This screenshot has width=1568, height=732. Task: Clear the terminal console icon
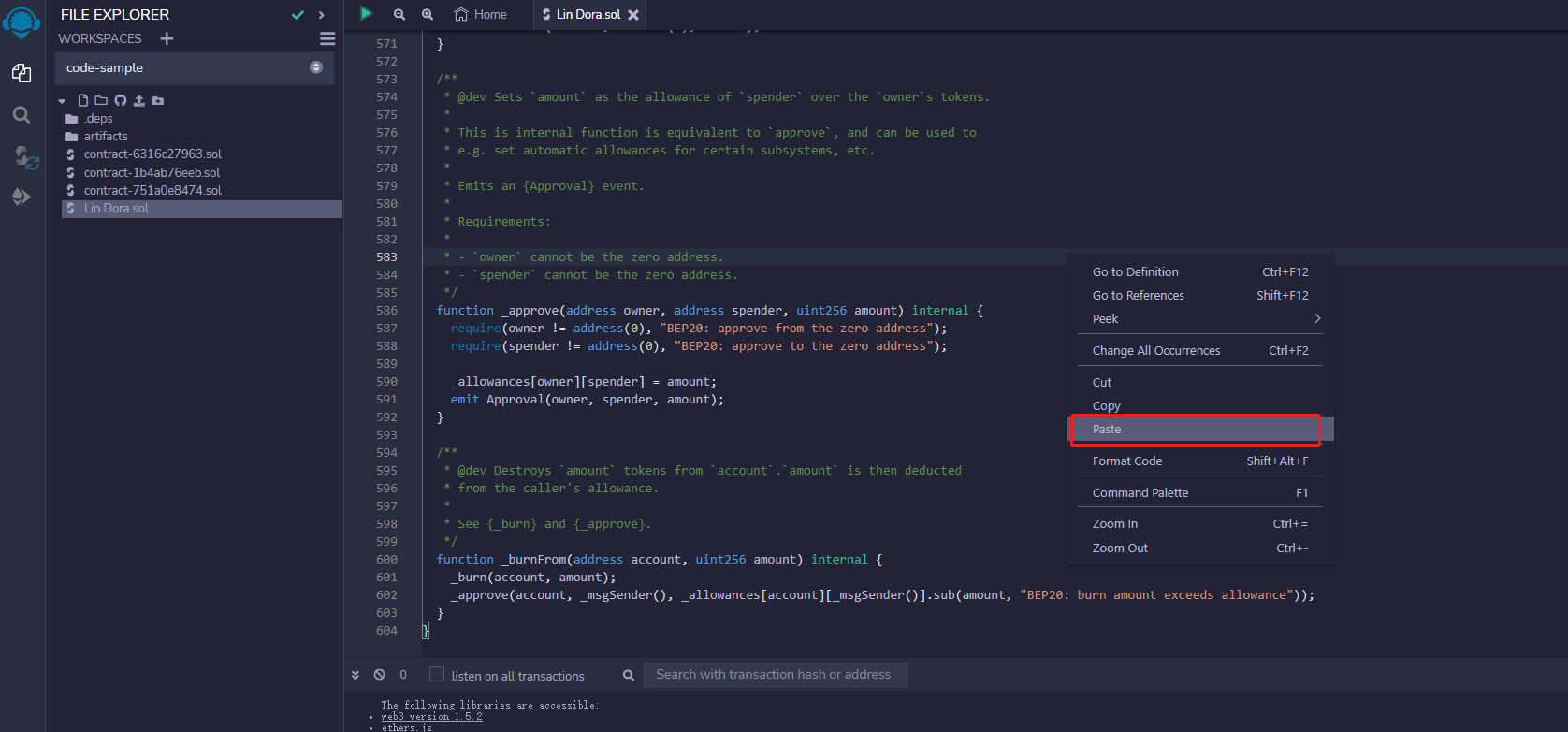(379, 675)
